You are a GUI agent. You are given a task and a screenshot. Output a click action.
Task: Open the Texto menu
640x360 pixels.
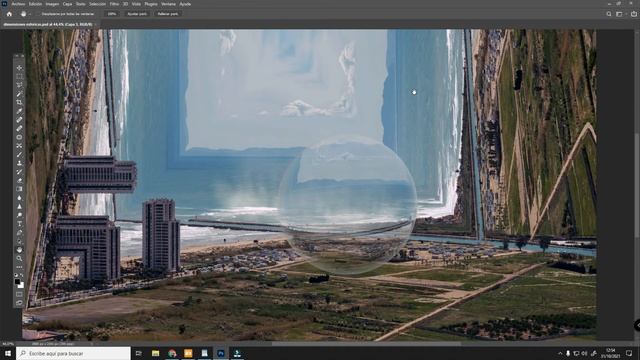81,4
